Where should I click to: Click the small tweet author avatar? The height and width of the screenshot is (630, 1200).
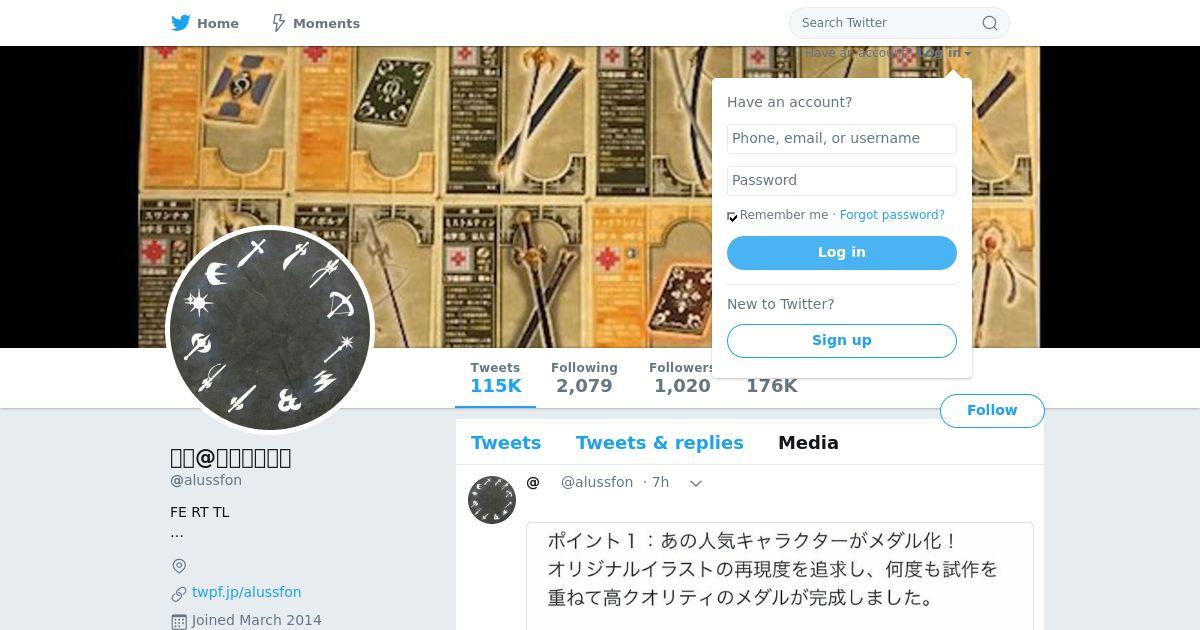[x=492, y=500]
